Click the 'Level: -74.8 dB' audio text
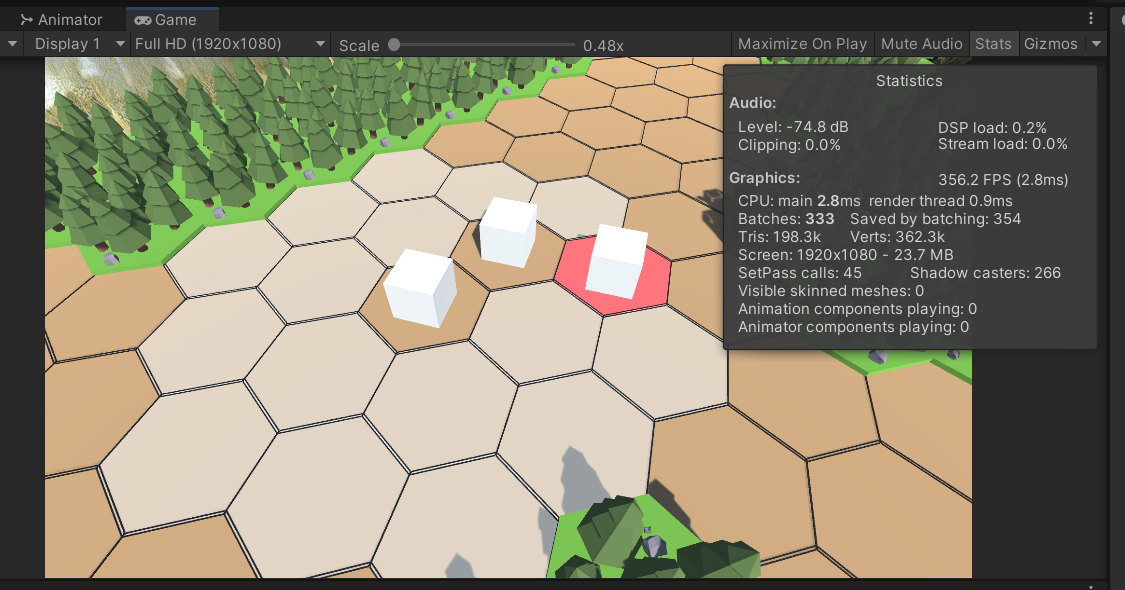Screen dimensions: 1125x590 pyautogui.click(x=793, y=127)
